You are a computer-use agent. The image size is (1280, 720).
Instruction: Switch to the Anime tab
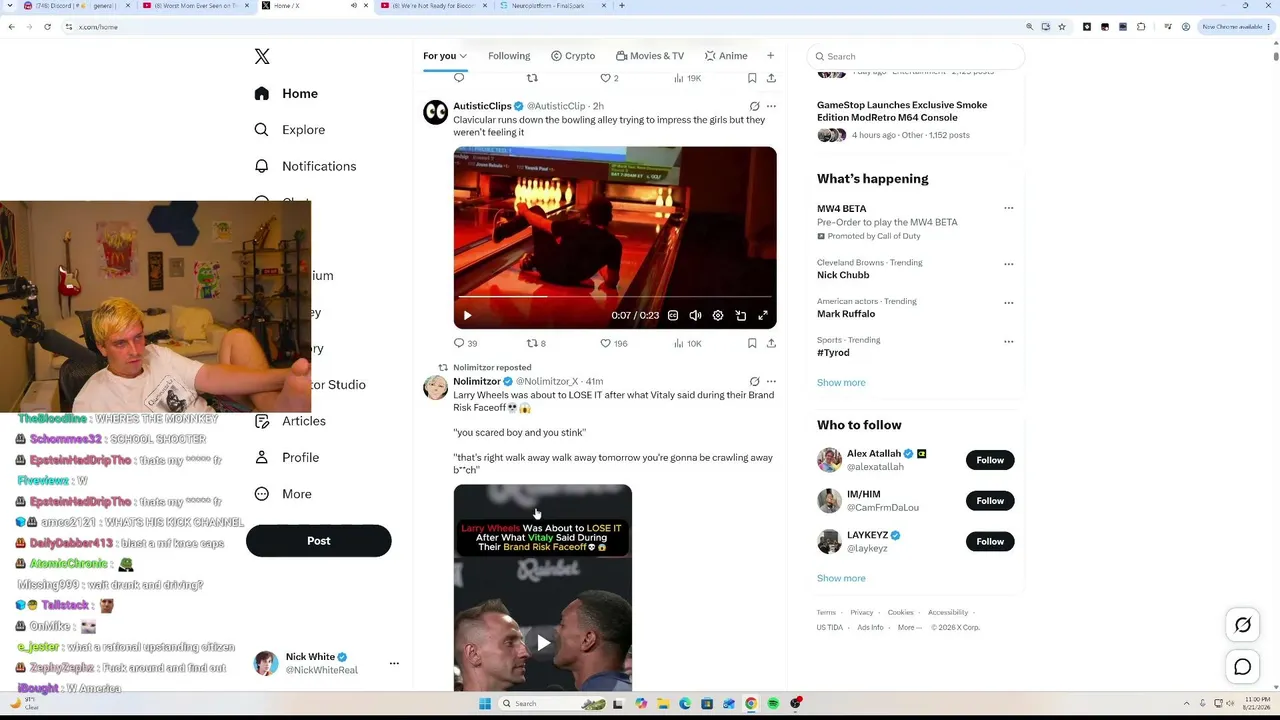[x=726, y=56]
